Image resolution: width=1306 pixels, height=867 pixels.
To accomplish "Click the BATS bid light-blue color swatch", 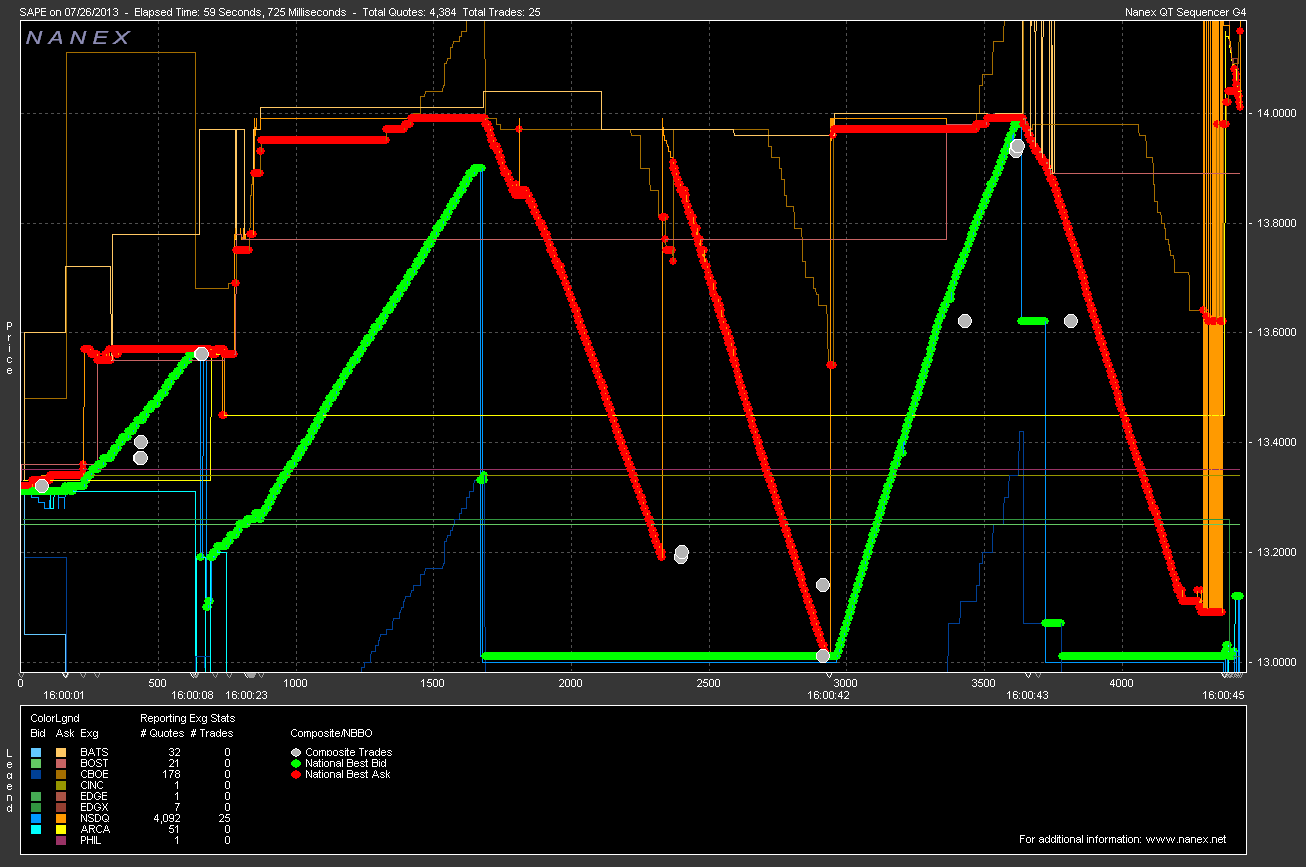I will point(36,752).
